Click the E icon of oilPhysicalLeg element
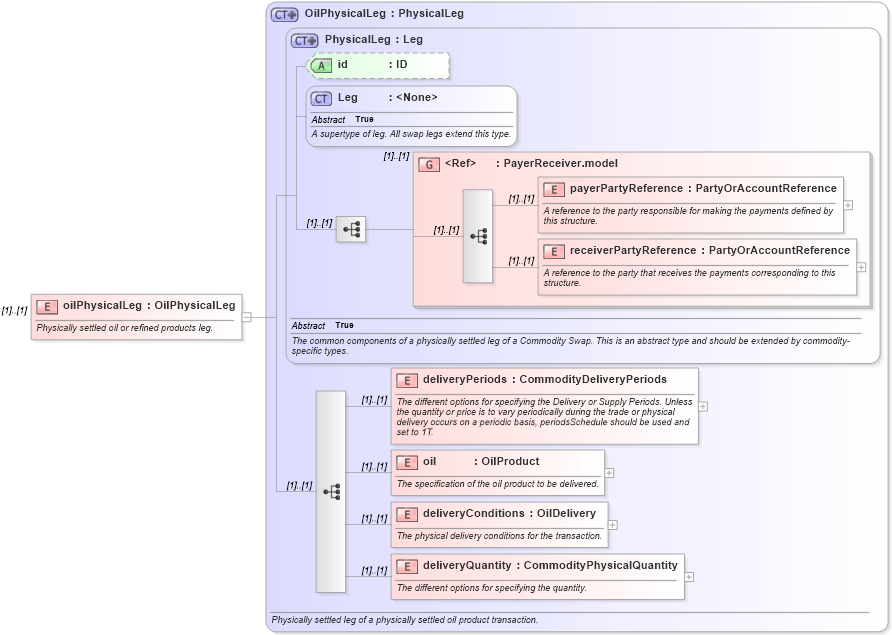The width and height of the screenshot is (892, 635). (x=47, y=307)
